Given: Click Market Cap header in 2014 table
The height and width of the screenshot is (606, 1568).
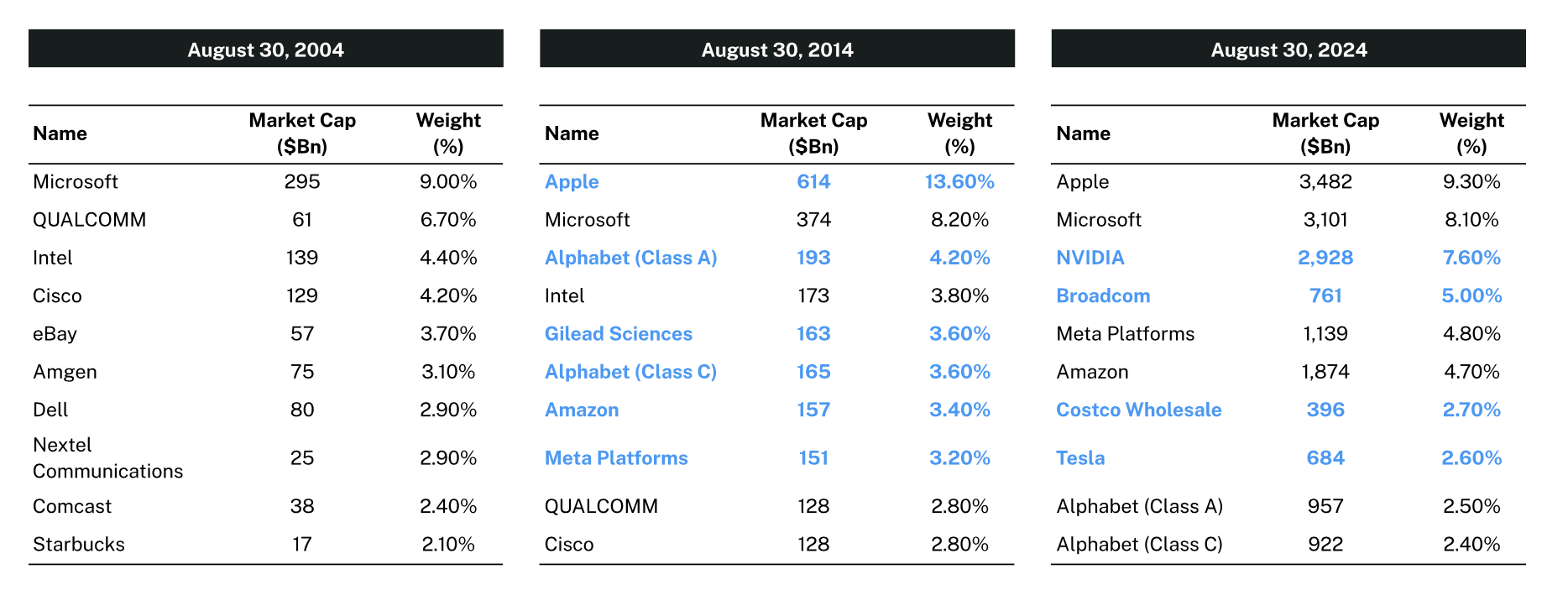Looking at the screenshot, I should pyautogui.click(x=813, y=133).
